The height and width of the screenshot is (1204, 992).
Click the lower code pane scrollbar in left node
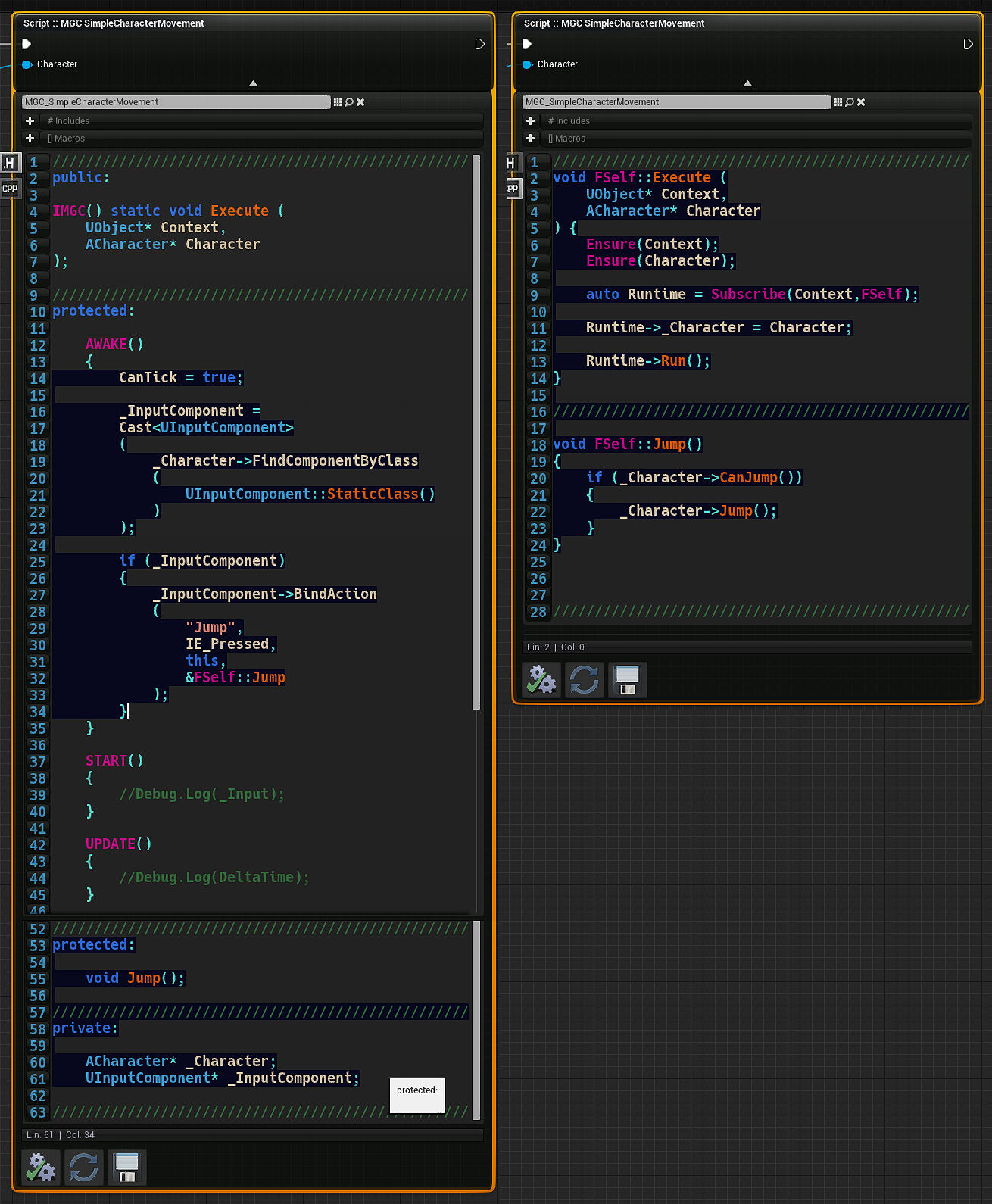[x=476, y=1020]
